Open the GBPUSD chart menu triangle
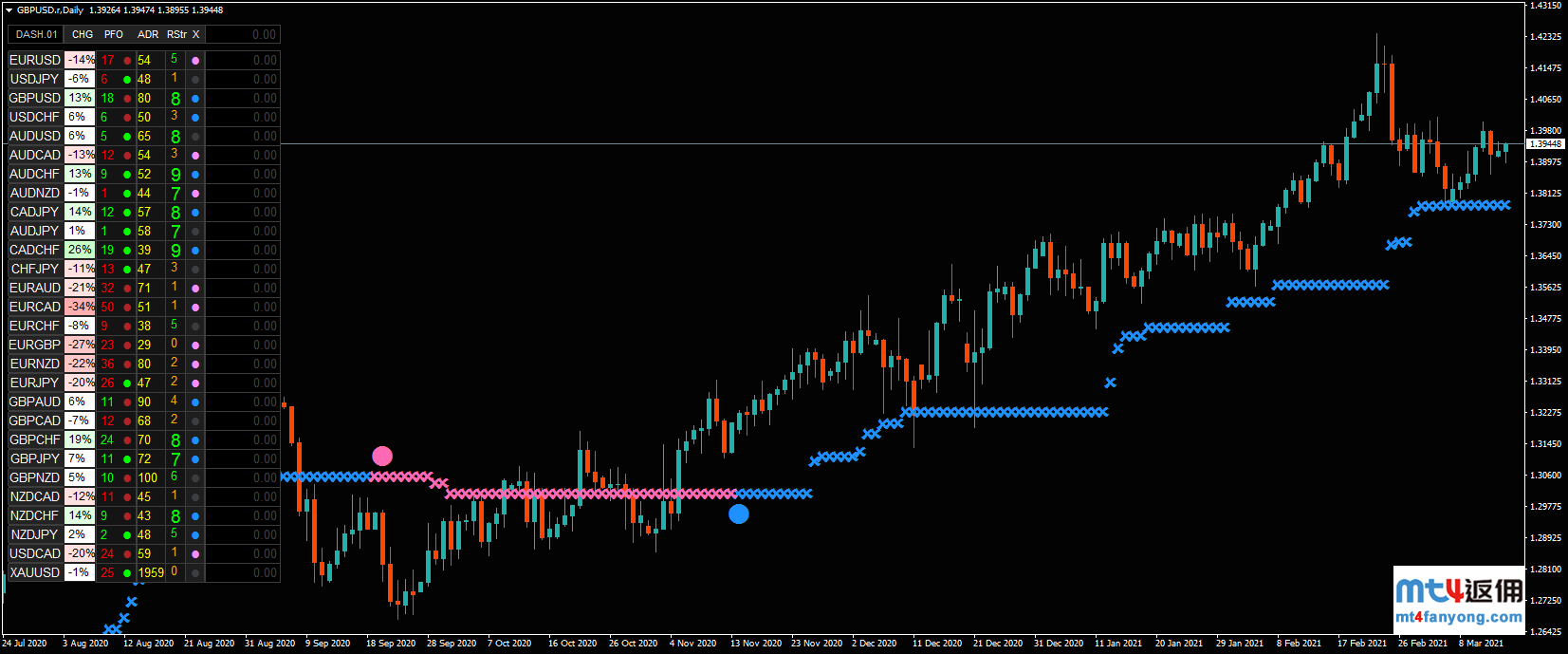 9,10
